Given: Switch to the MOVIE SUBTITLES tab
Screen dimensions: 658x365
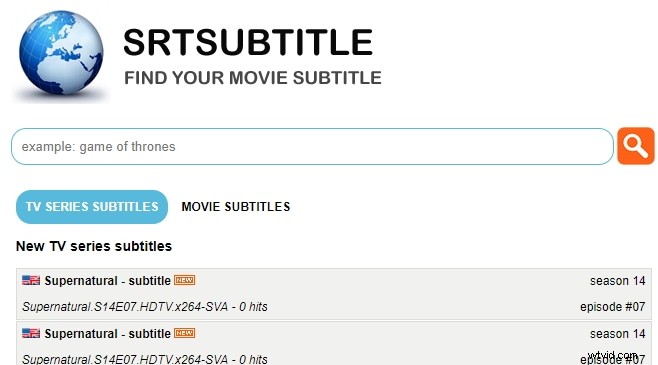Looking at the screenshot, I should tap(236, 207).
